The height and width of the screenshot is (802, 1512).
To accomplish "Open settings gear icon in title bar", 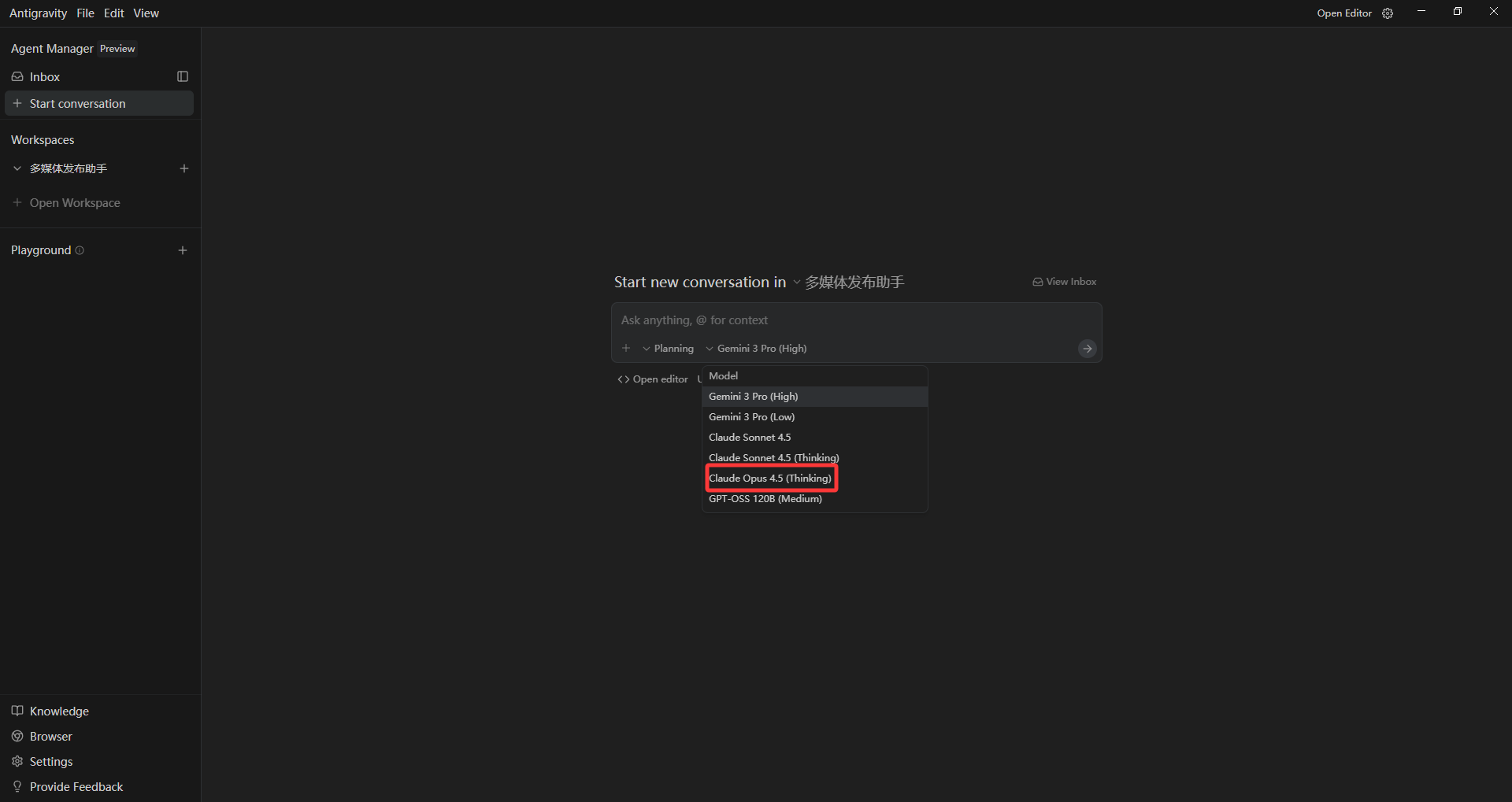I will point(1388,13).
